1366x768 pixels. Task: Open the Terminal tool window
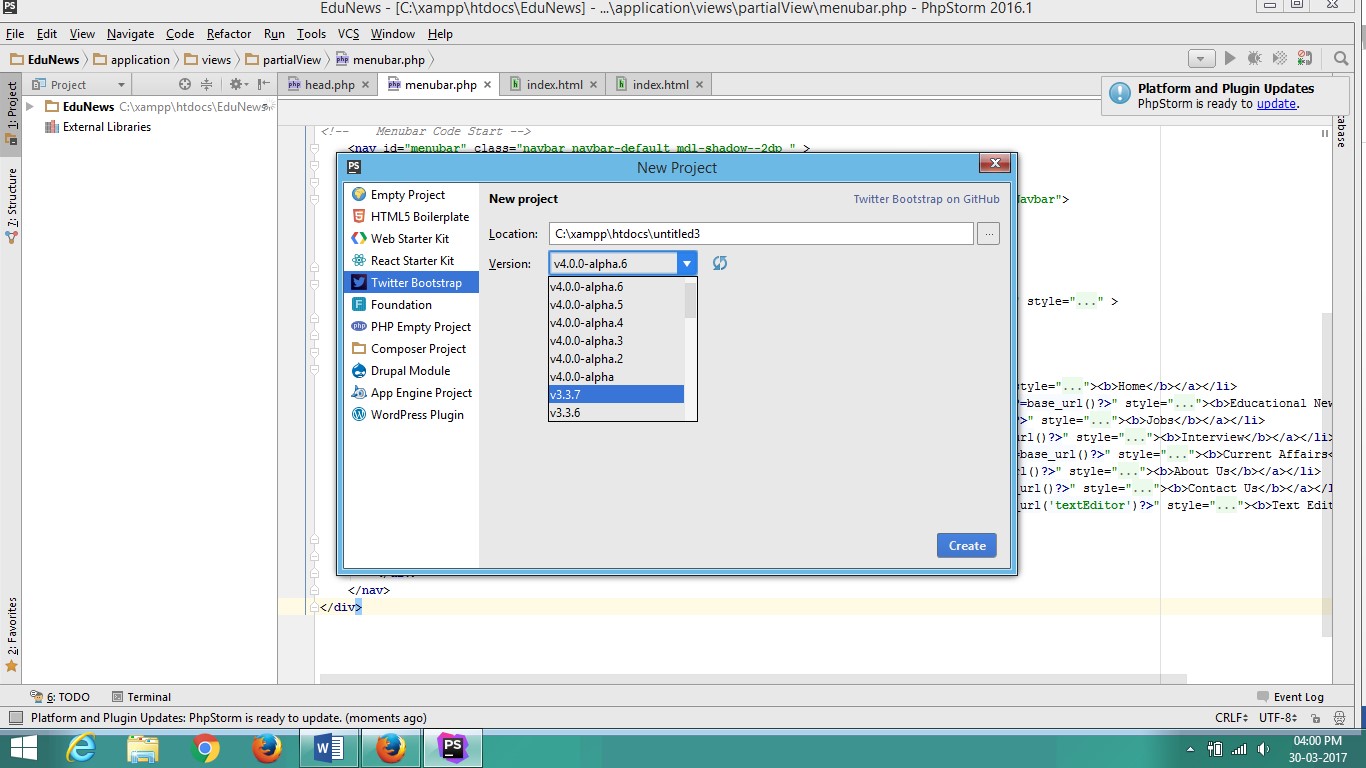[x=141, y=697]
